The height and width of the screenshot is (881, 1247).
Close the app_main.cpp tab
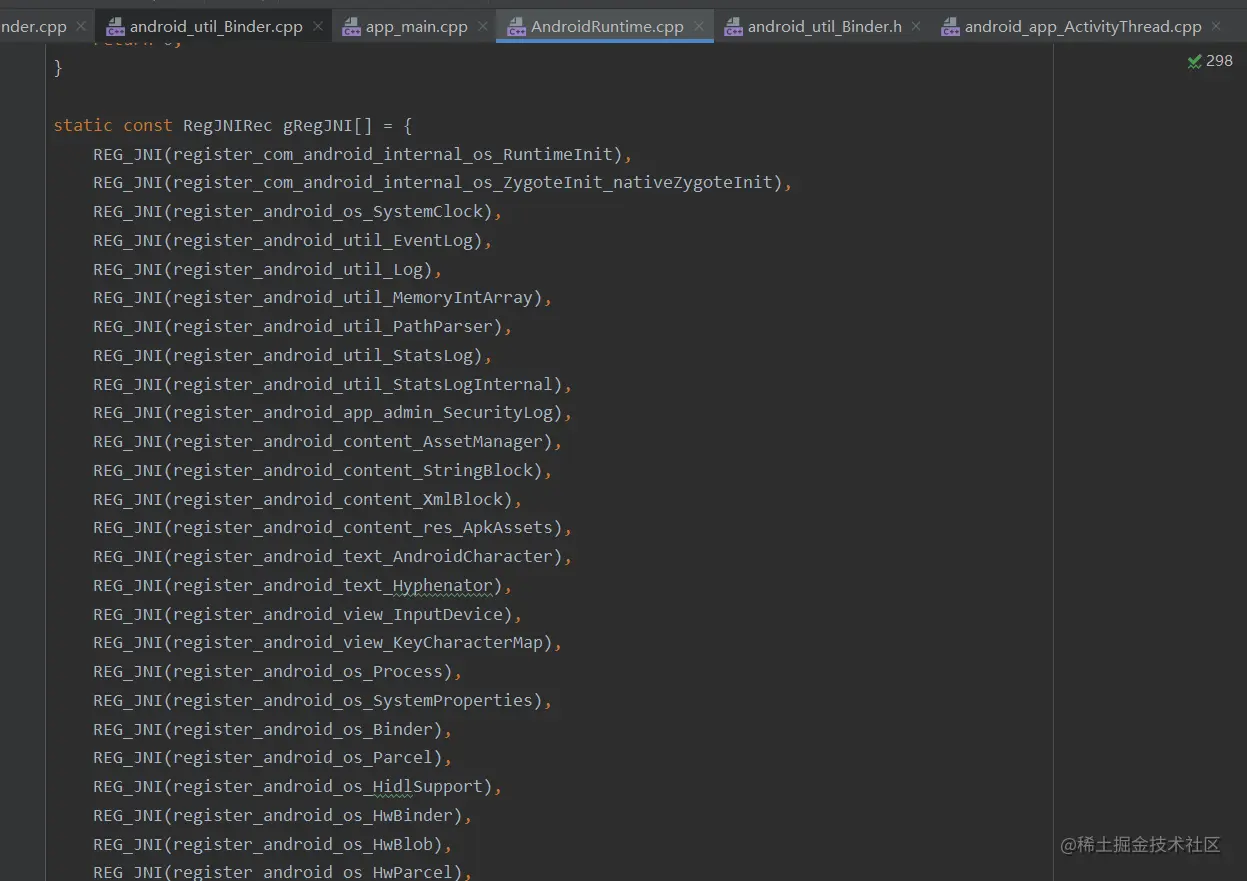click(x=483, y=27)
